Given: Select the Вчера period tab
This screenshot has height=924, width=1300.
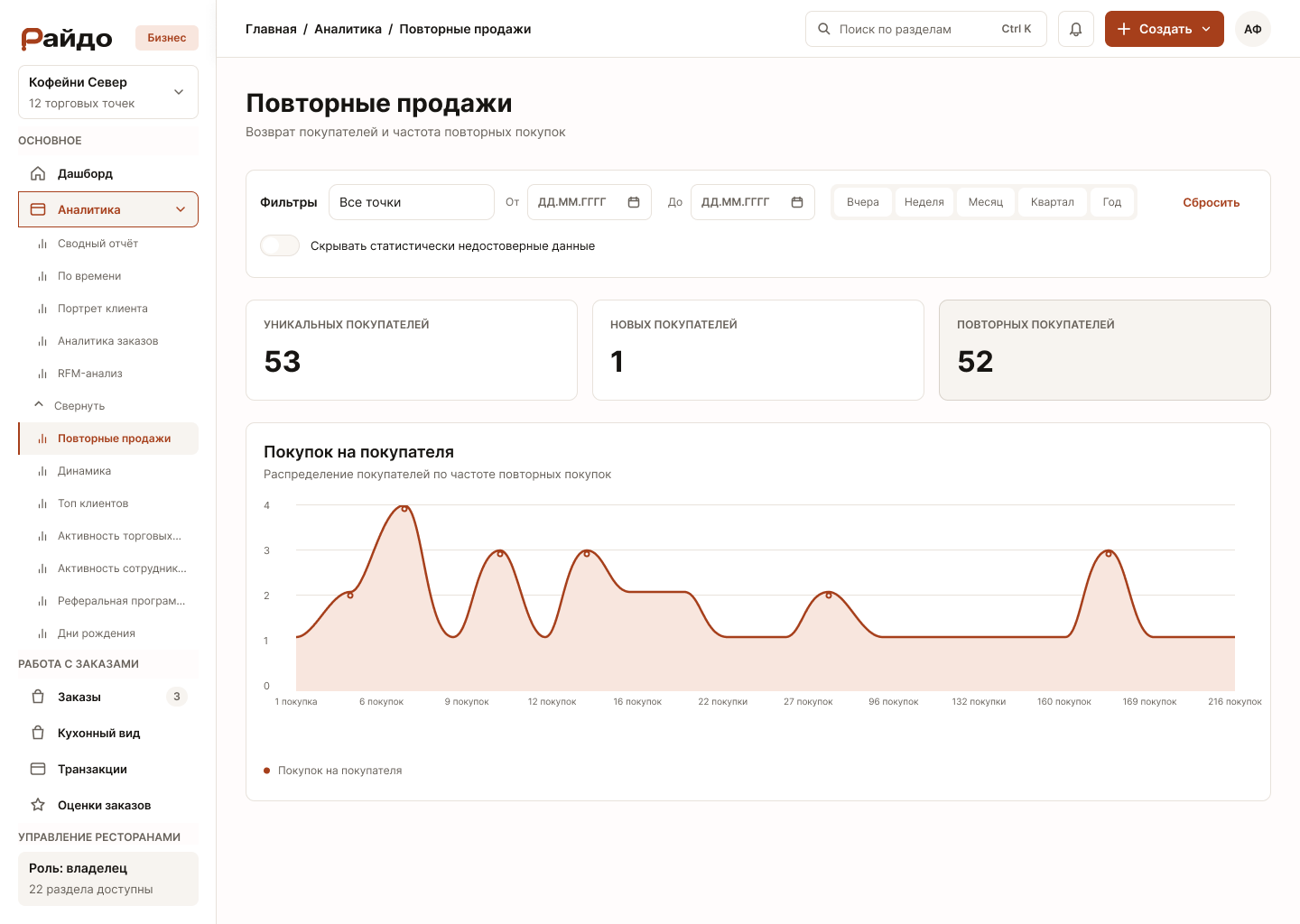Looking at the screenshot, I should click(x=863, y=202).
